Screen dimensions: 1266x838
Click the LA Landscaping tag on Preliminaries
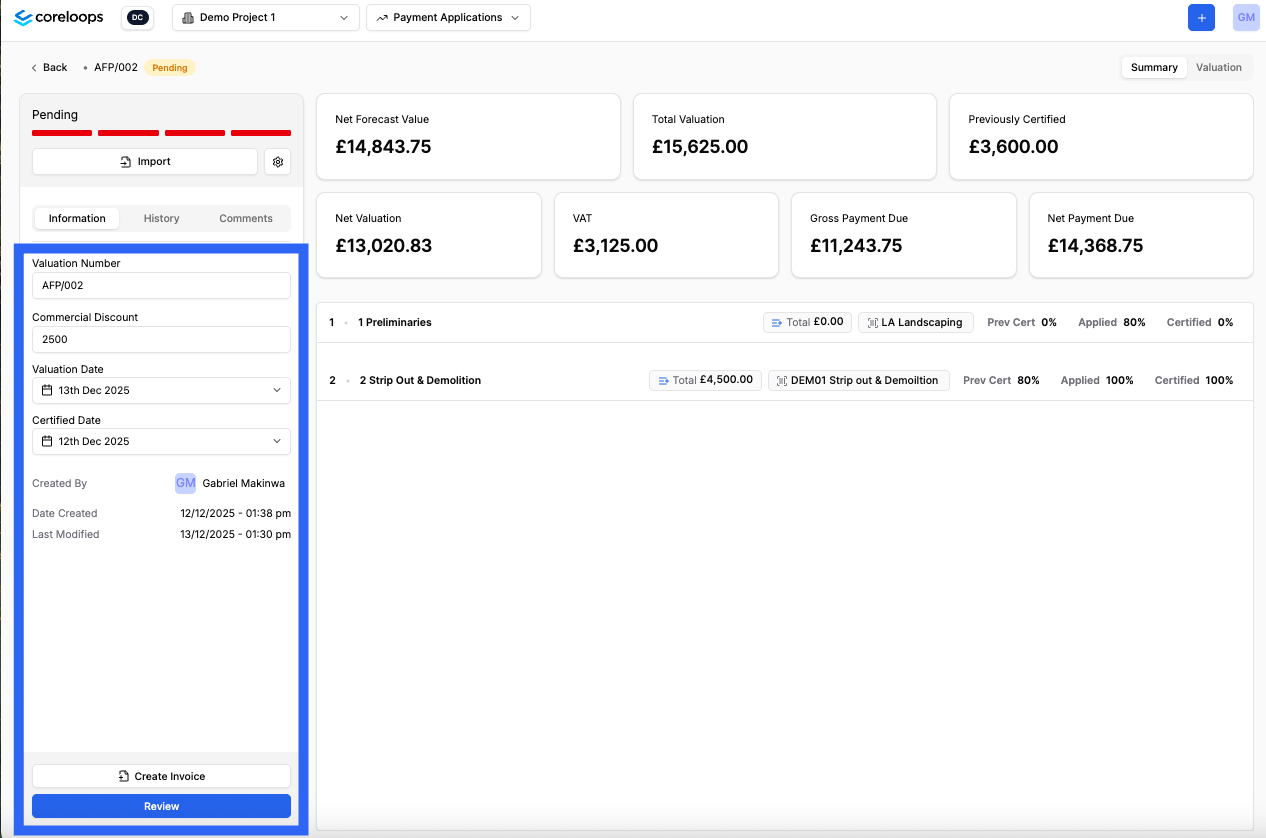(x=915, y=323)
